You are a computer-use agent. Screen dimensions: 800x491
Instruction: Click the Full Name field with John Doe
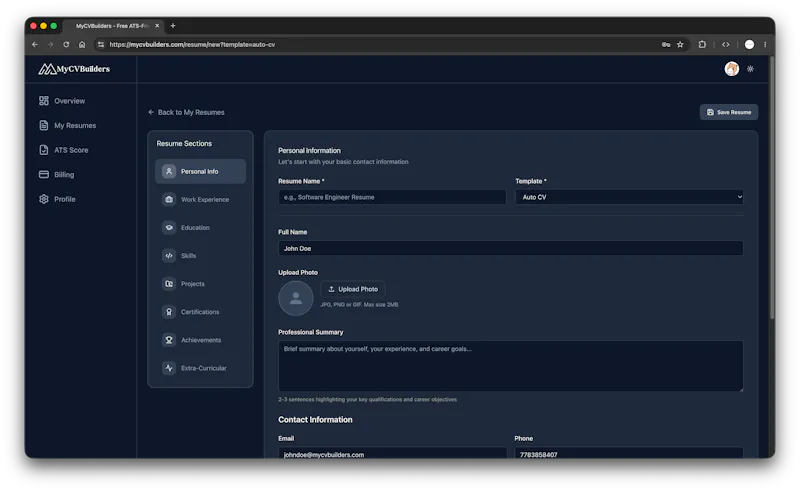[x=510, y=249]
